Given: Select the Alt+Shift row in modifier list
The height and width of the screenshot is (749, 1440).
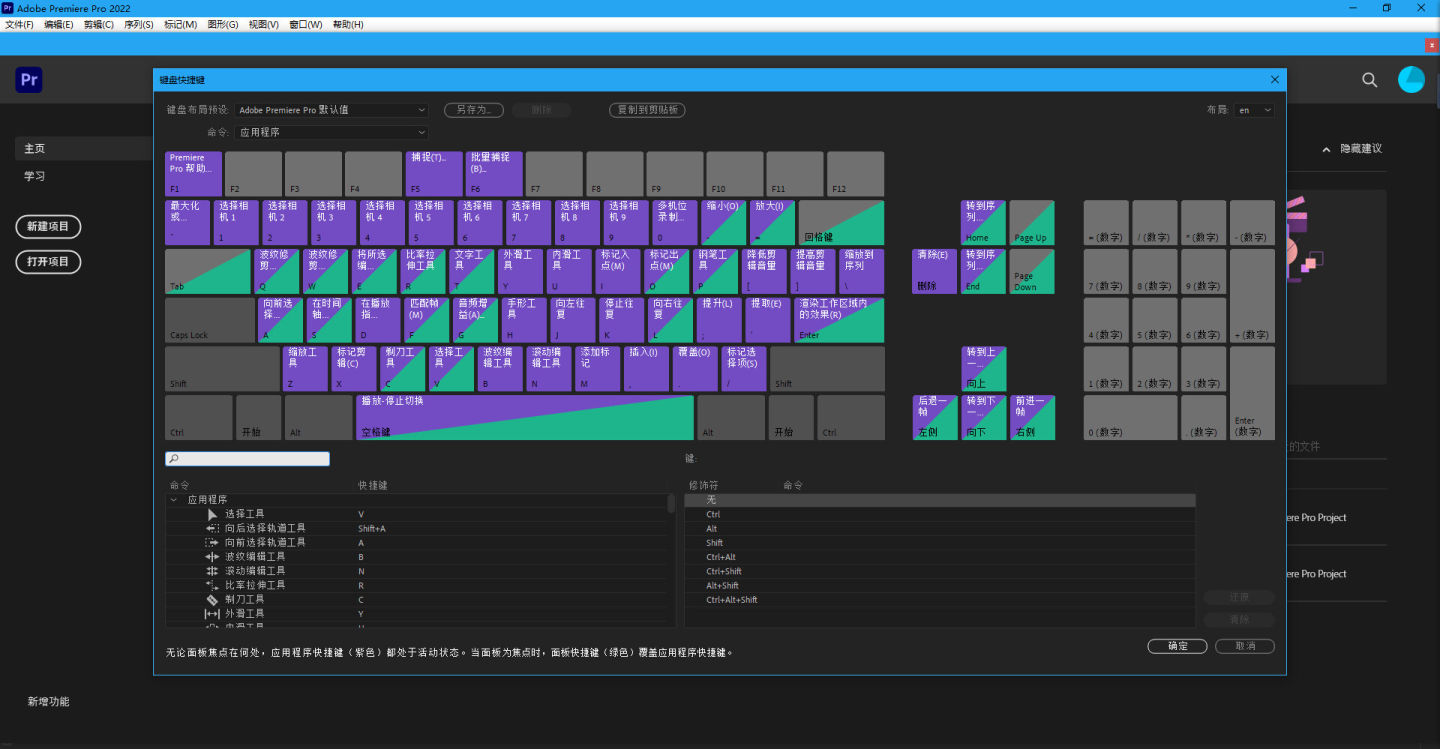Looking at the screenshot, I should [940, 585].
